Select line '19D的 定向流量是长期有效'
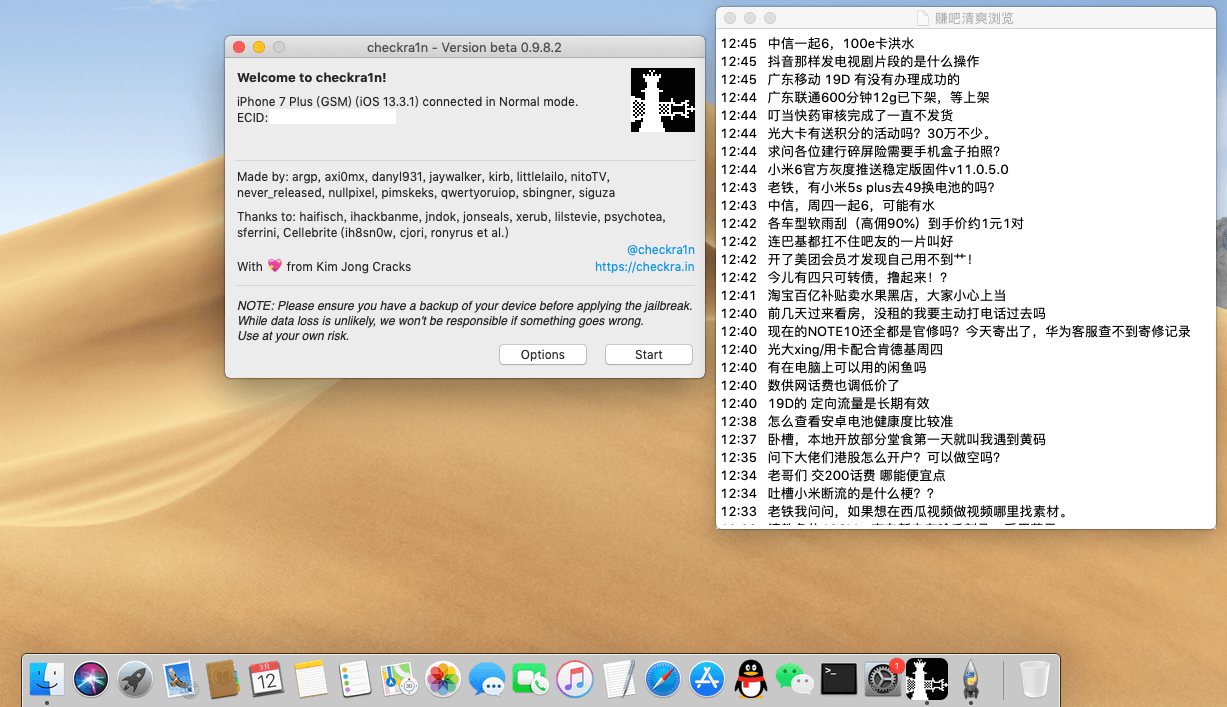 (x=848, y=404)
